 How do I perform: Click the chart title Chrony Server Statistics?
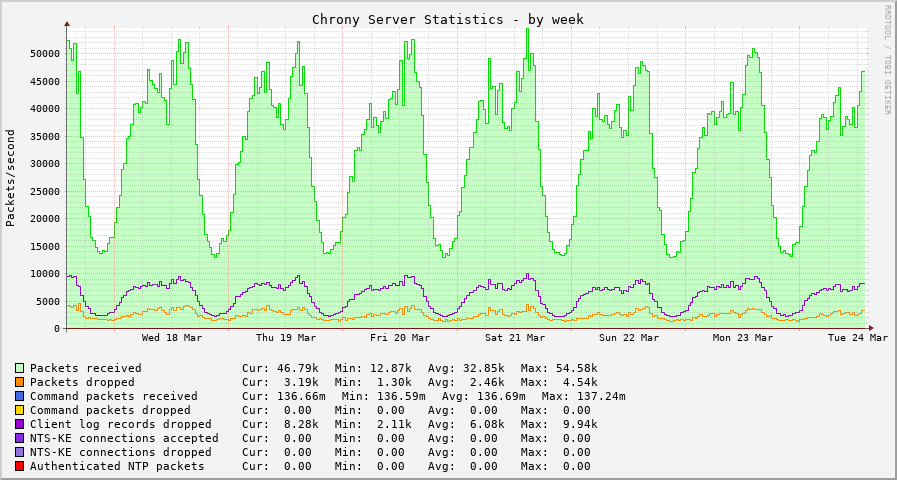click(x=448, y=19)
